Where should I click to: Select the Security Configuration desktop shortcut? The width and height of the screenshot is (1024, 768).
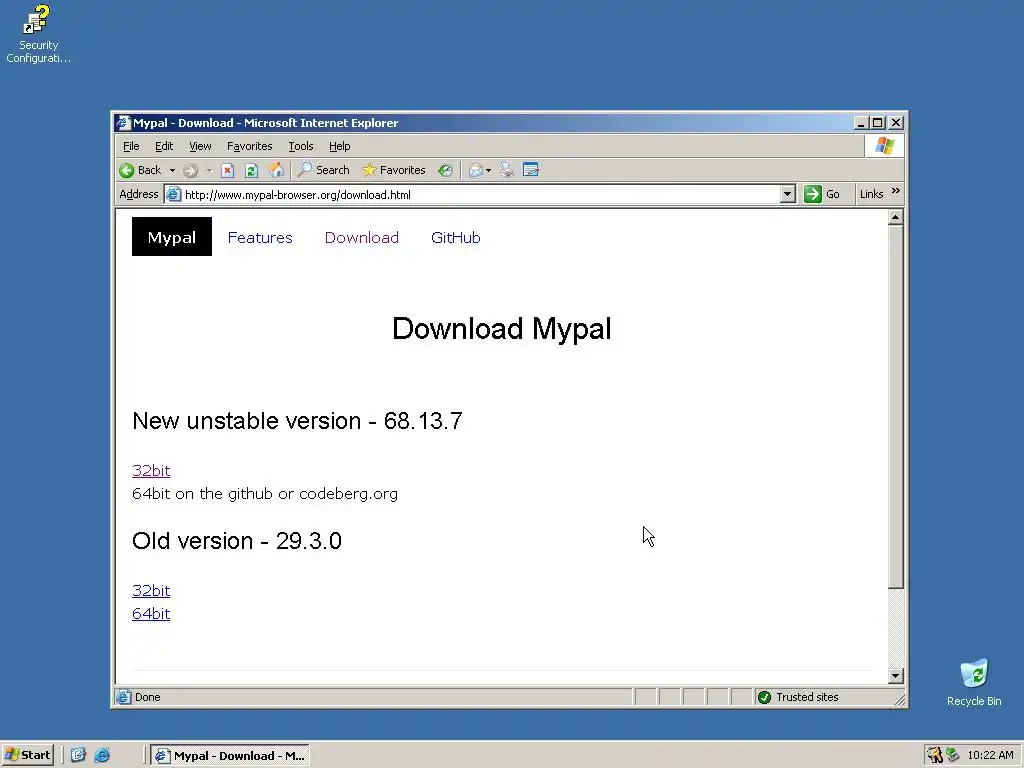(38, 34)
